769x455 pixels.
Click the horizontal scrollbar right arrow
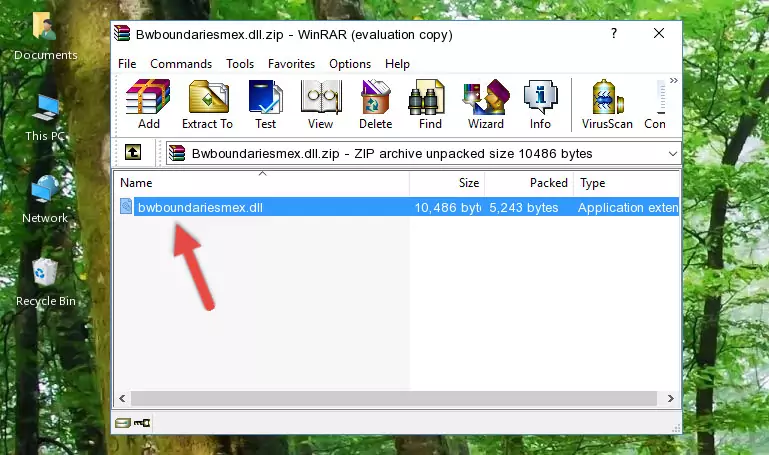670,399
